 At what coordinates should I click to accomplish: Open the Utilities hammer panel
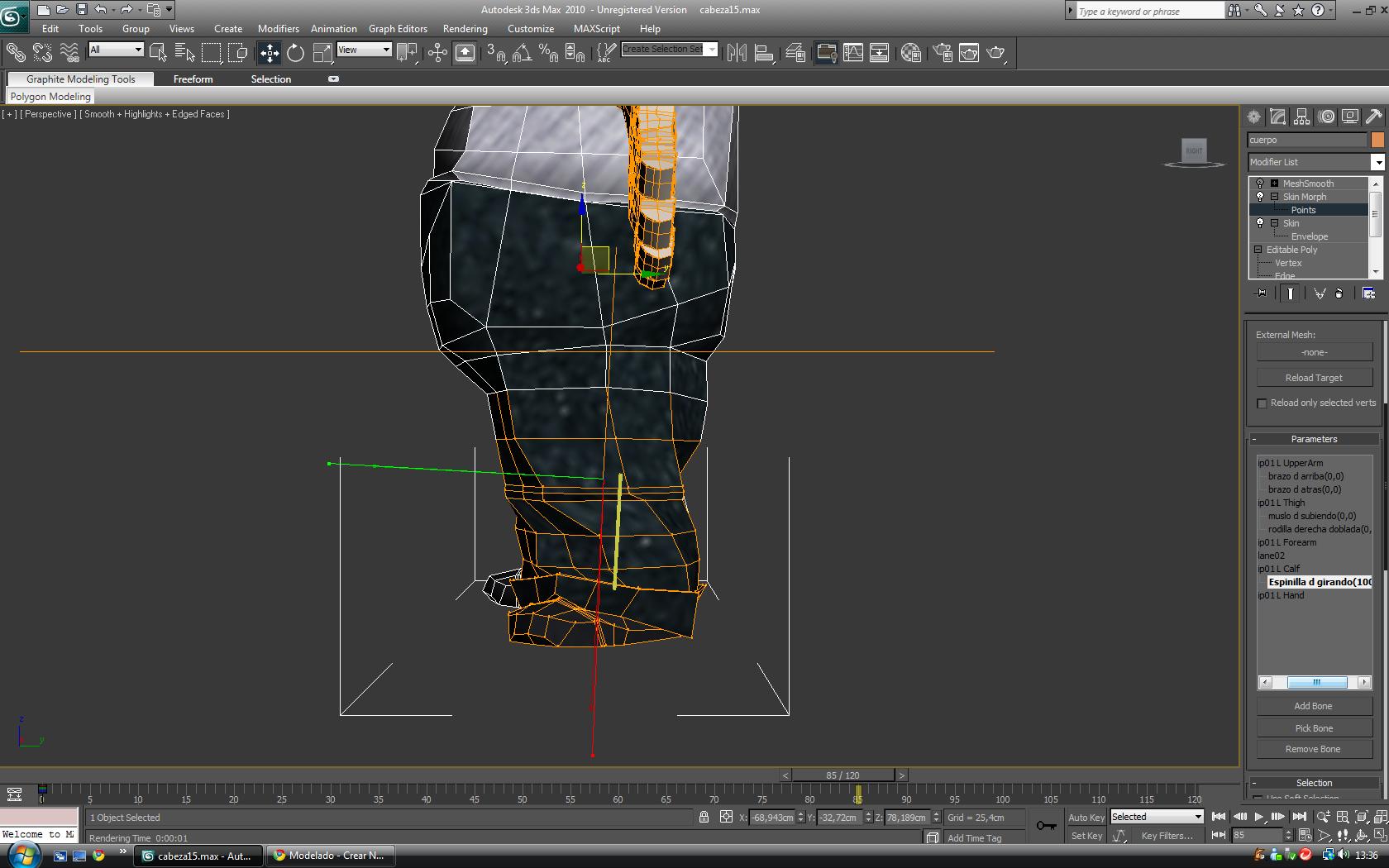tap(1374, 117)
